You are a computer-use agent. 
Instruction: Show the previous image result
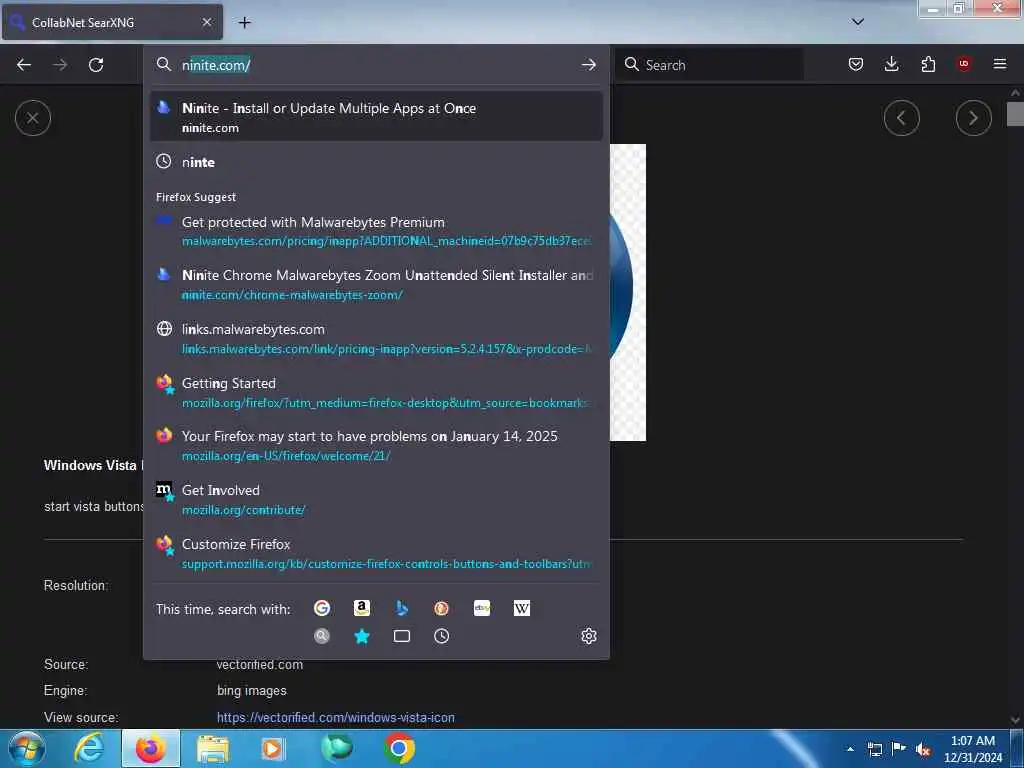(901, 118)
